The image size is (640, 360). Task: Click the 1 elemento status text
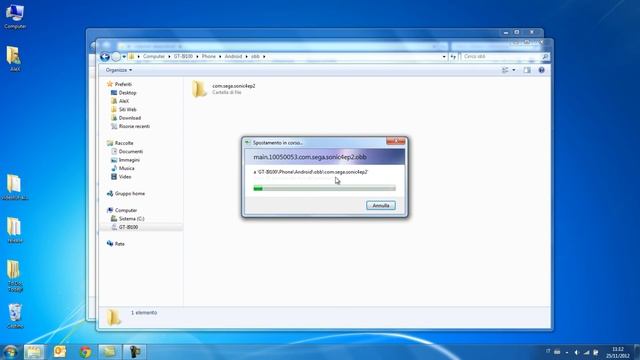(144, 312)
